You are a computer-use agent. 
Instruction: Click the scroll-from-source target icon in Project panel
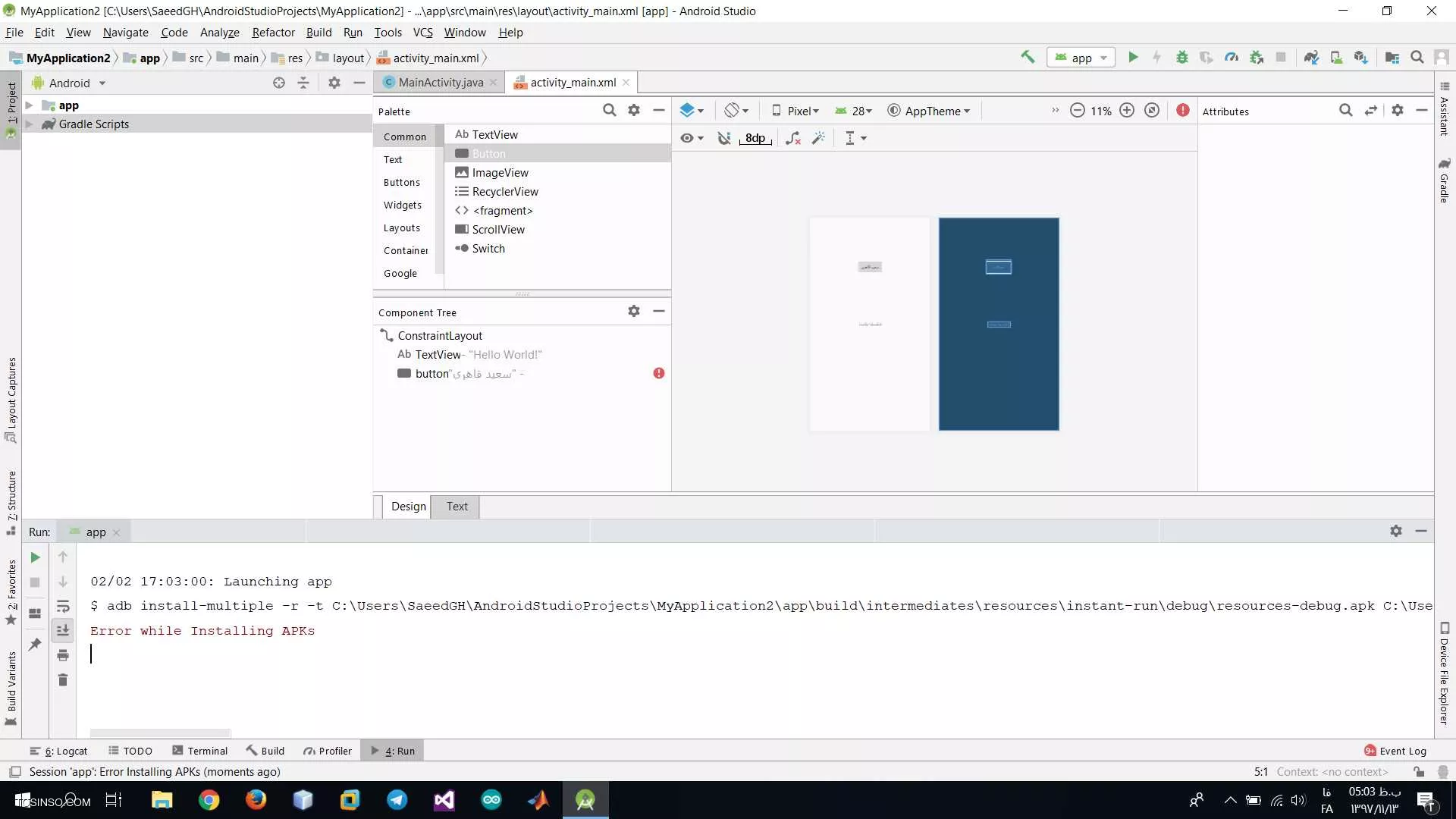pos(279,83)
